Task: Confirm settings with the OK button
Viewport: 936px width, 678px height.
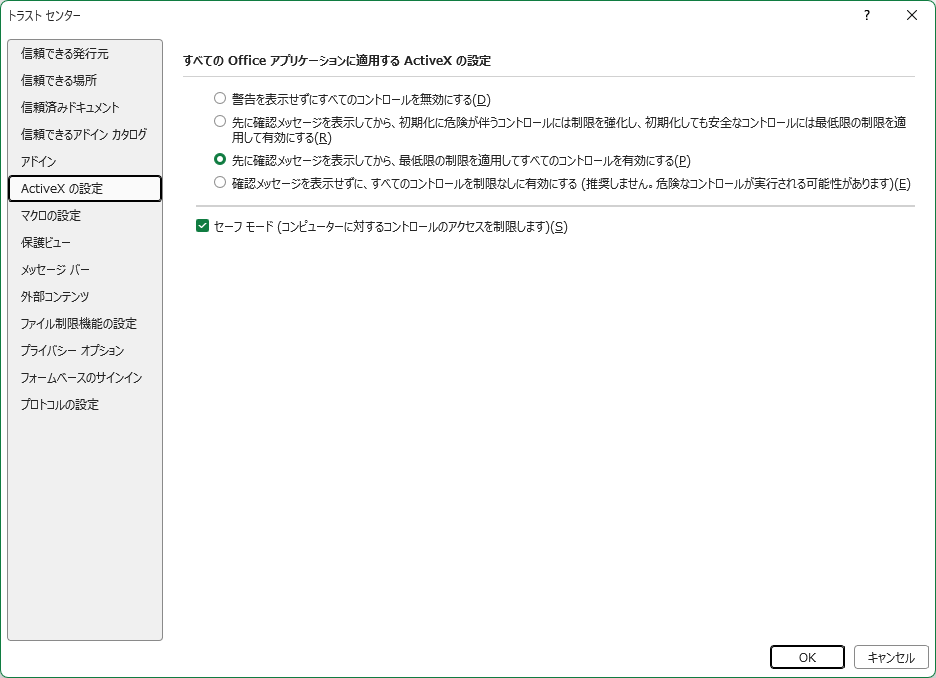Action: point(807,657)
